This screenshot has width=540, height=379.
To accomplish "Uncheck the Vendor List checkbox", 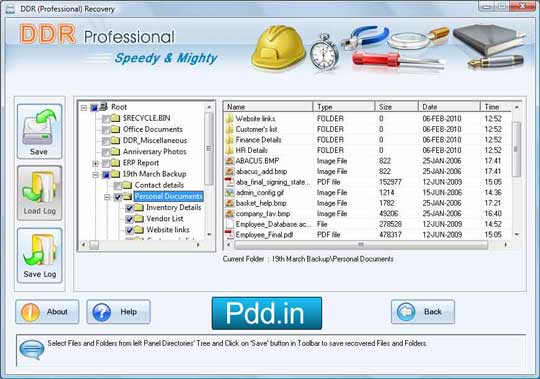I will 129,219.
